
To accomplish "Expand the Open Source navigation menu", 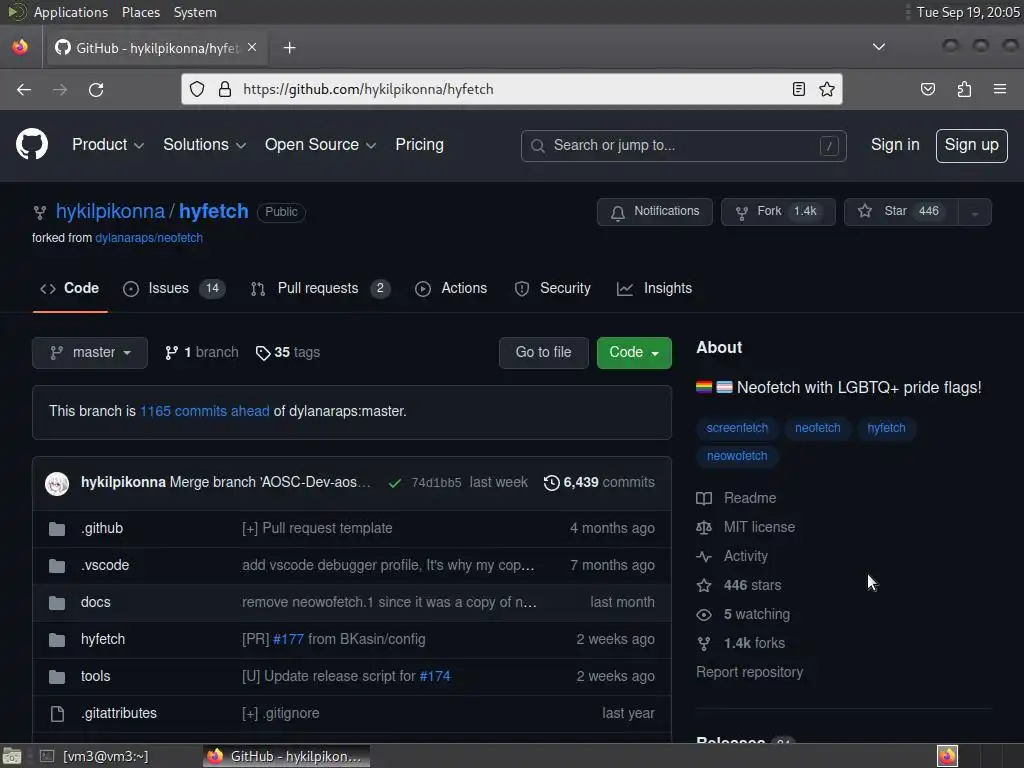I will [320, 144].
